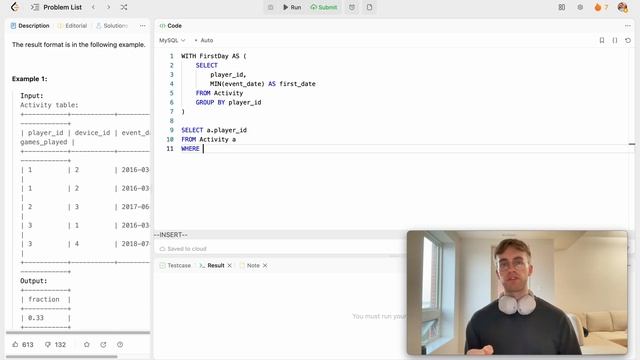Open the Problem List panel
This screenshot has height=360, width=640.
[x=57, y=7]
